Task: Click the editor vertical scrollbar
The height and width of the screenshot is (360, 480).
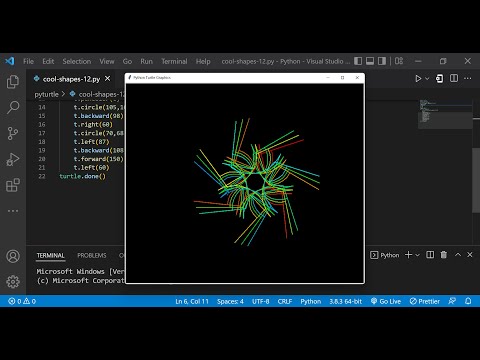Action: (x=476, y=180)
